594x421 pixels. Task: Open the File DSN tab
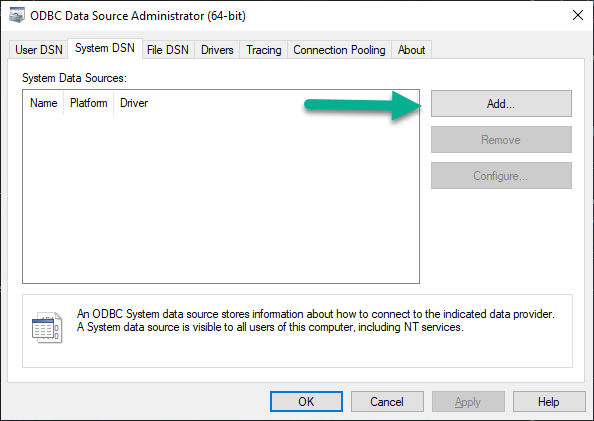168,50
